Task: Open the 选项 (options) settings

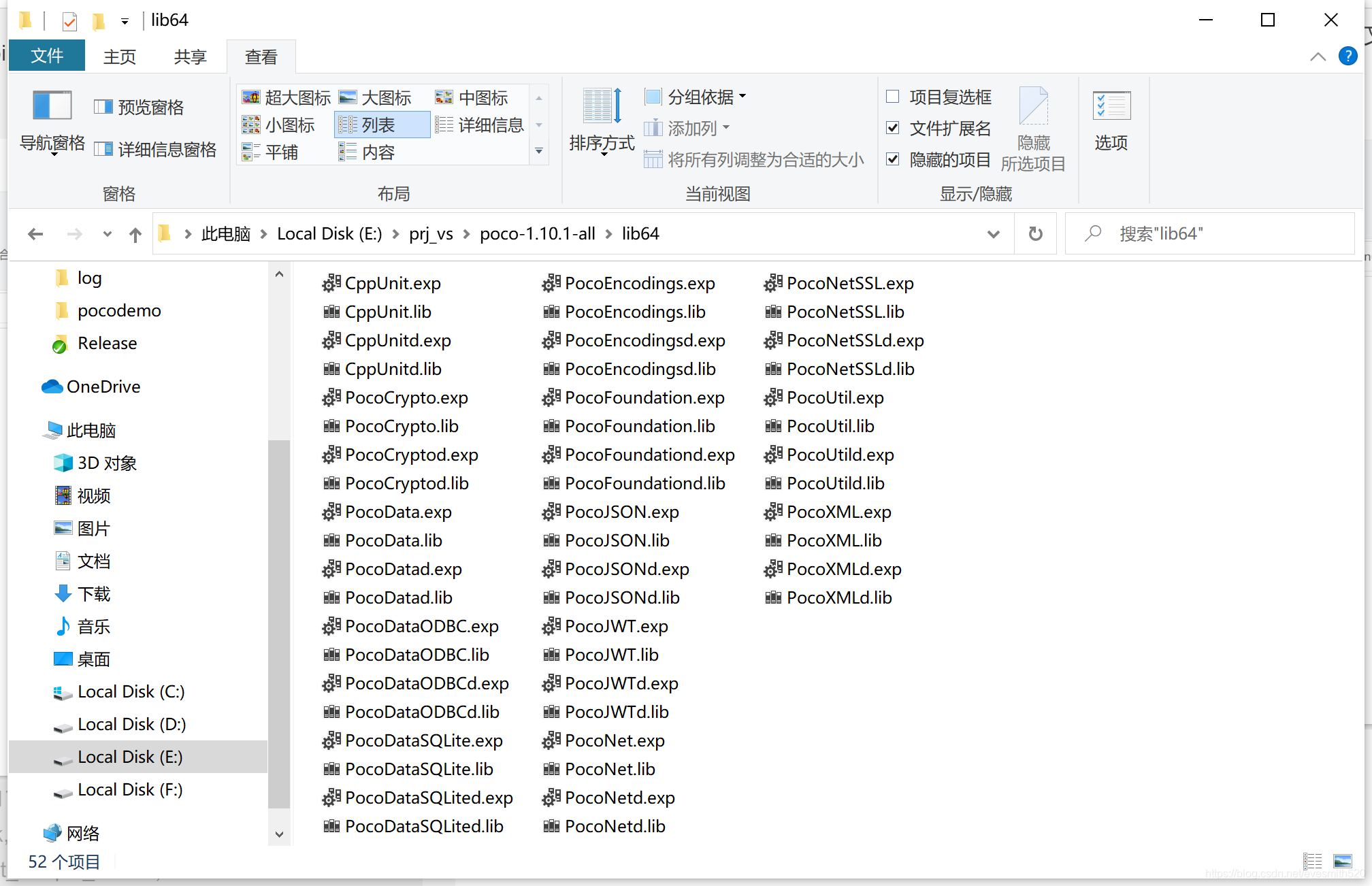Action: (x=1111, y=122)
